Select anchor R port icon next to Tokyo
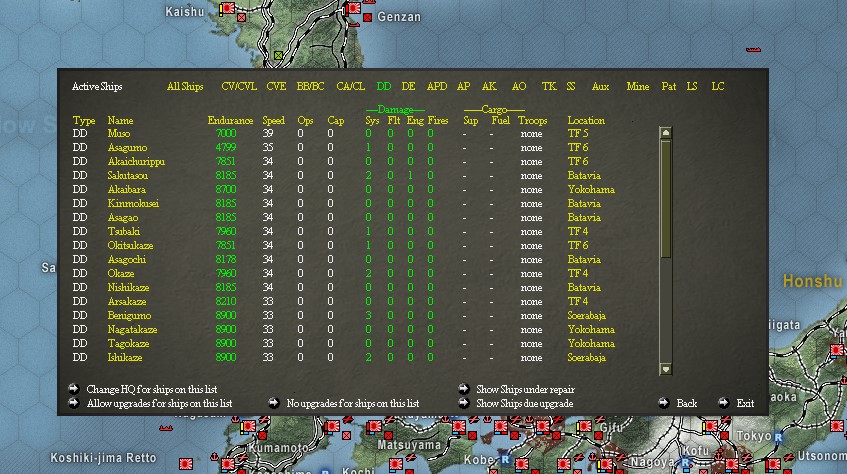 778,437
